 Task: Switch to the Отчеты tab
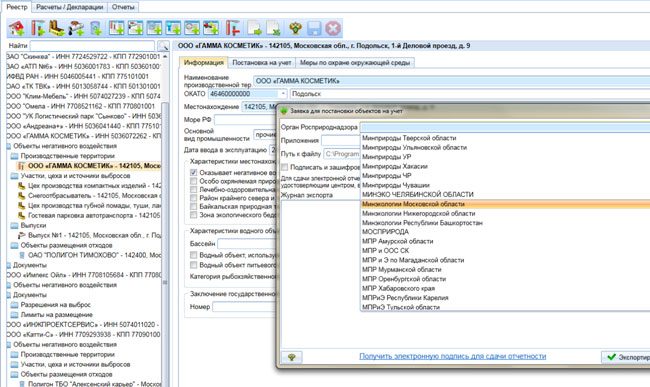click(x=123, y=7)
